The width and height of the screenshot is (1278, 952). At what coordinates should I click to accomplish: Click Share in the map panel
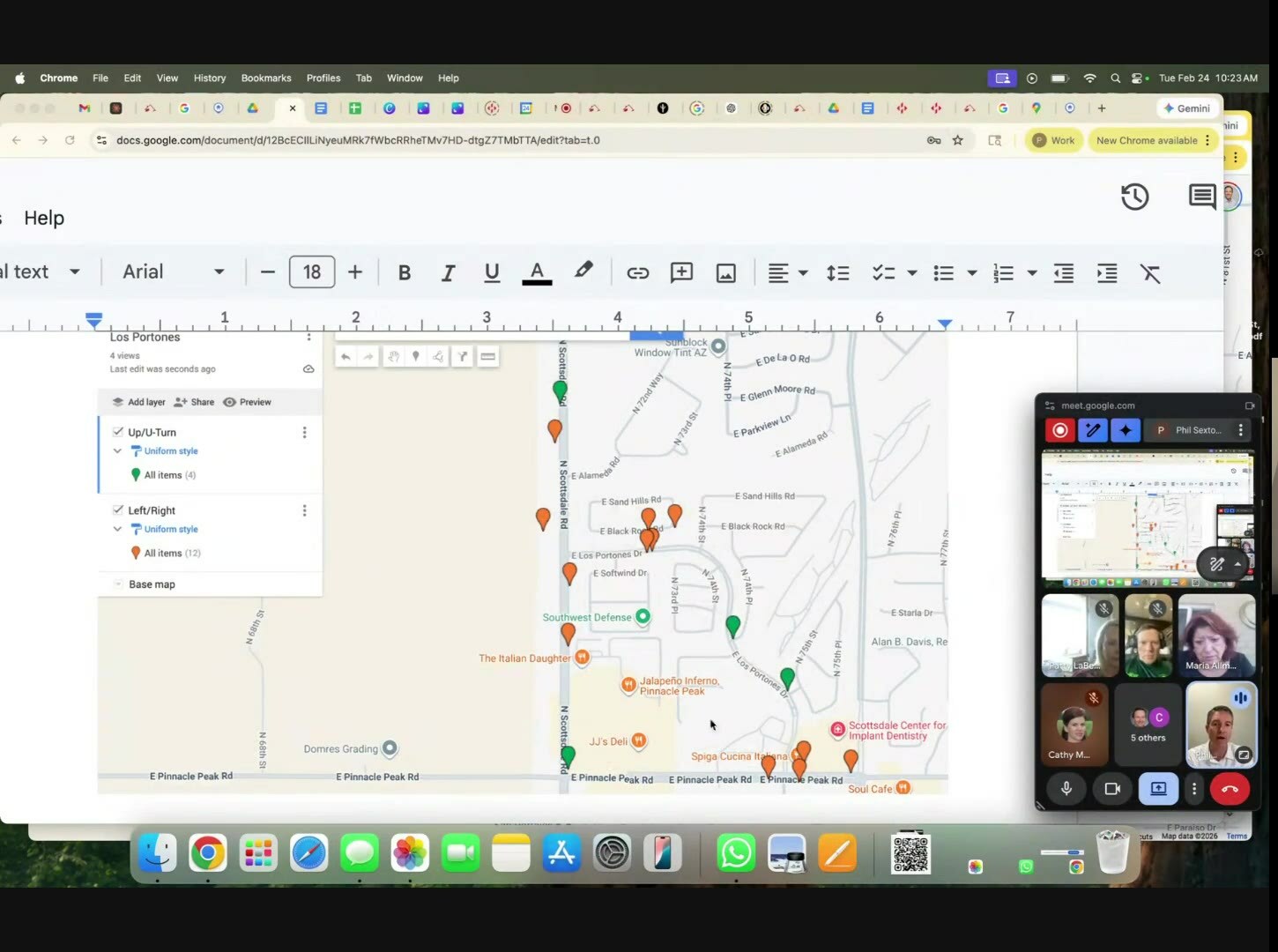(194, 402)
